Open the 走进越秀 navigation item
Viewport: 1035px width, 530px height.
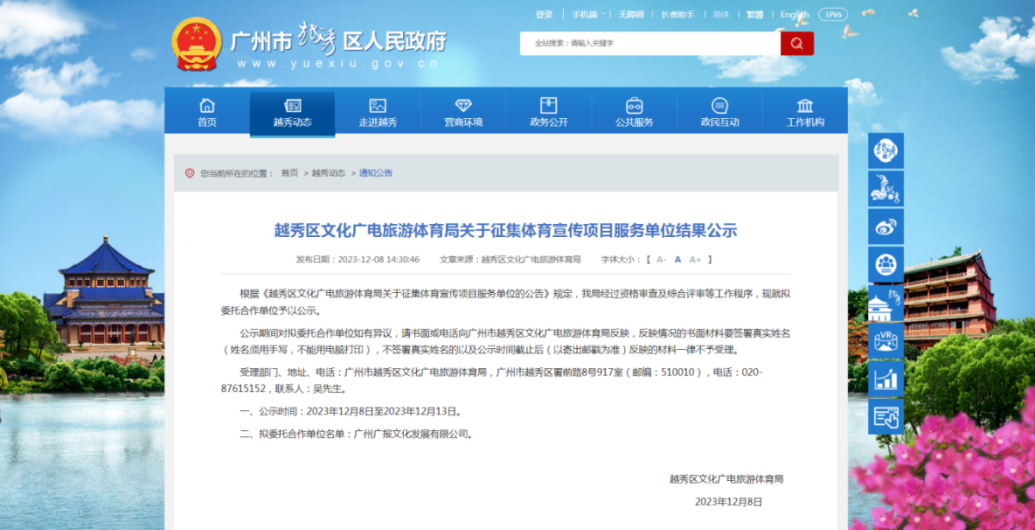[378, 112]
